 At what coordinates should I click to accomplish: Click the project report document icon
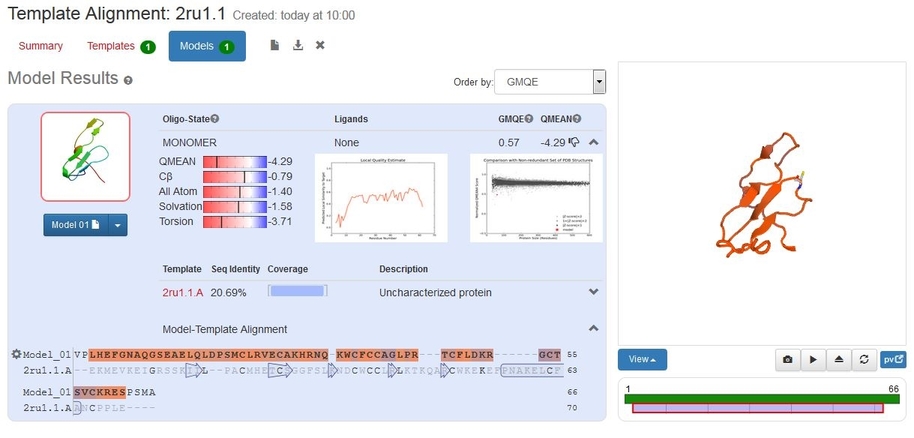click(275, 45)
